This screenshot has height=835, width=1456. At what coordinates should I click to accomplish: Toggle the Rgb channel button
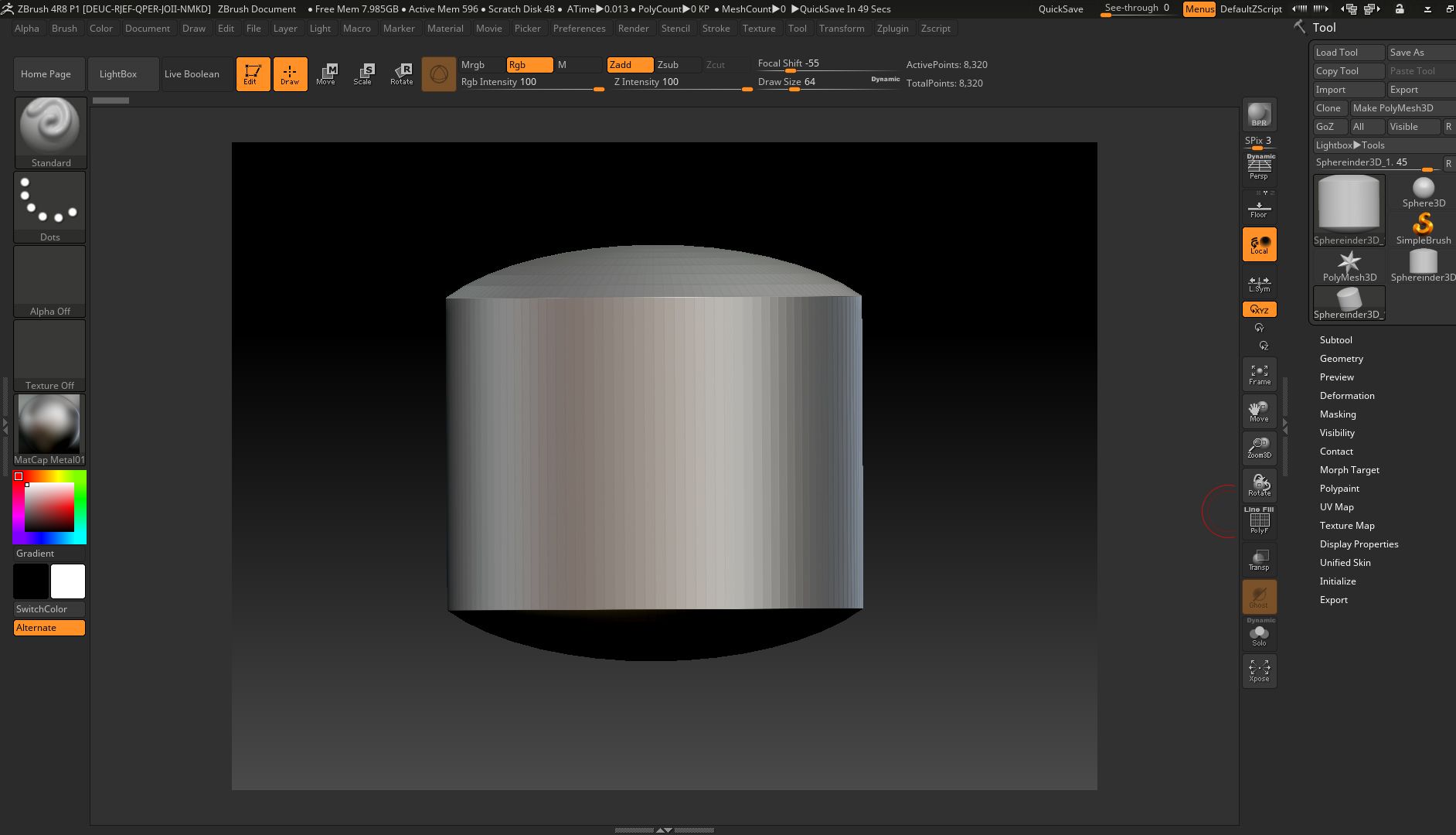pos(529,65)
